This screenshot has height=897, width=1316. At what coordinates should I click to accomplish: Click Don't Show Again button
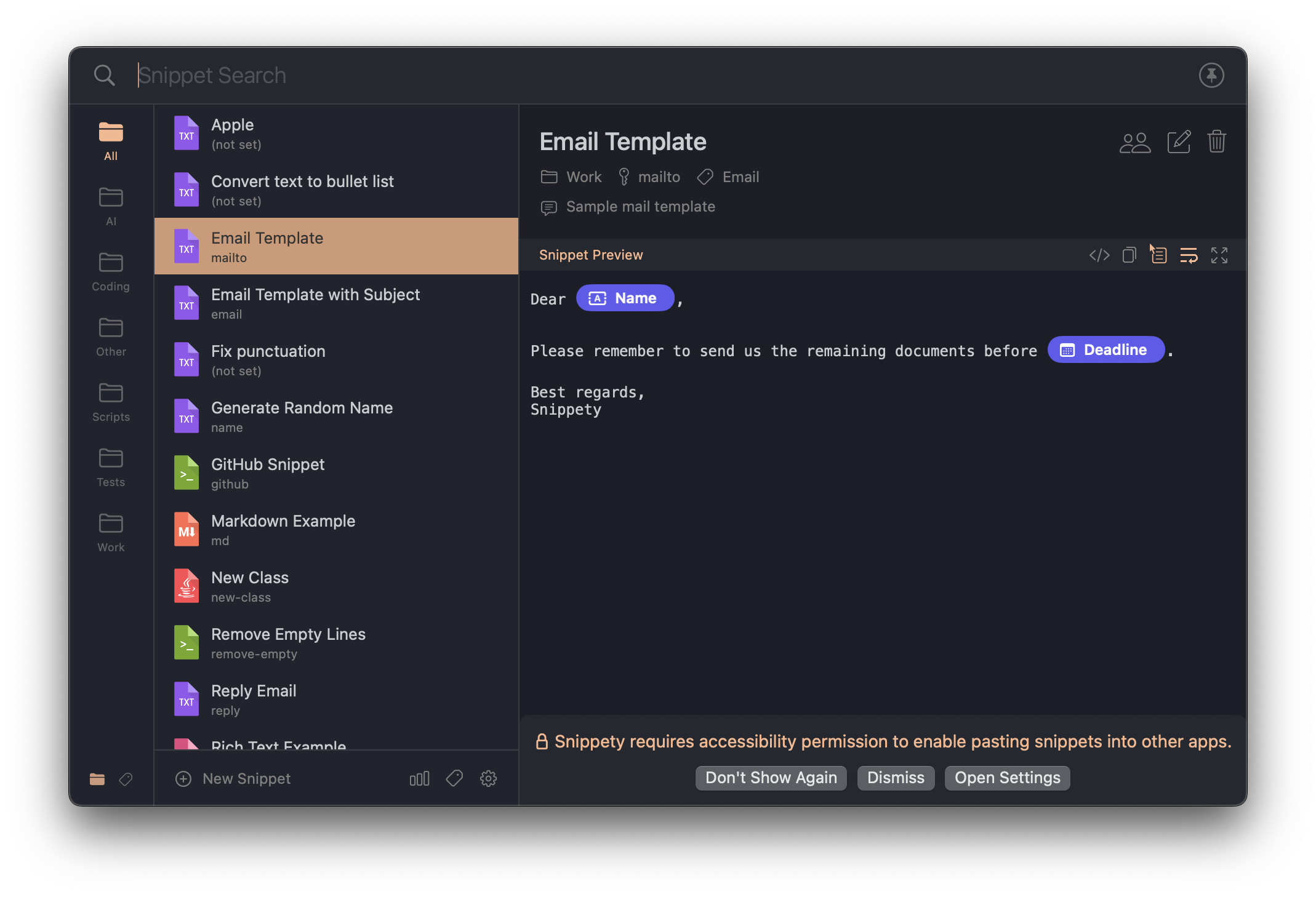tap(771, 778)
